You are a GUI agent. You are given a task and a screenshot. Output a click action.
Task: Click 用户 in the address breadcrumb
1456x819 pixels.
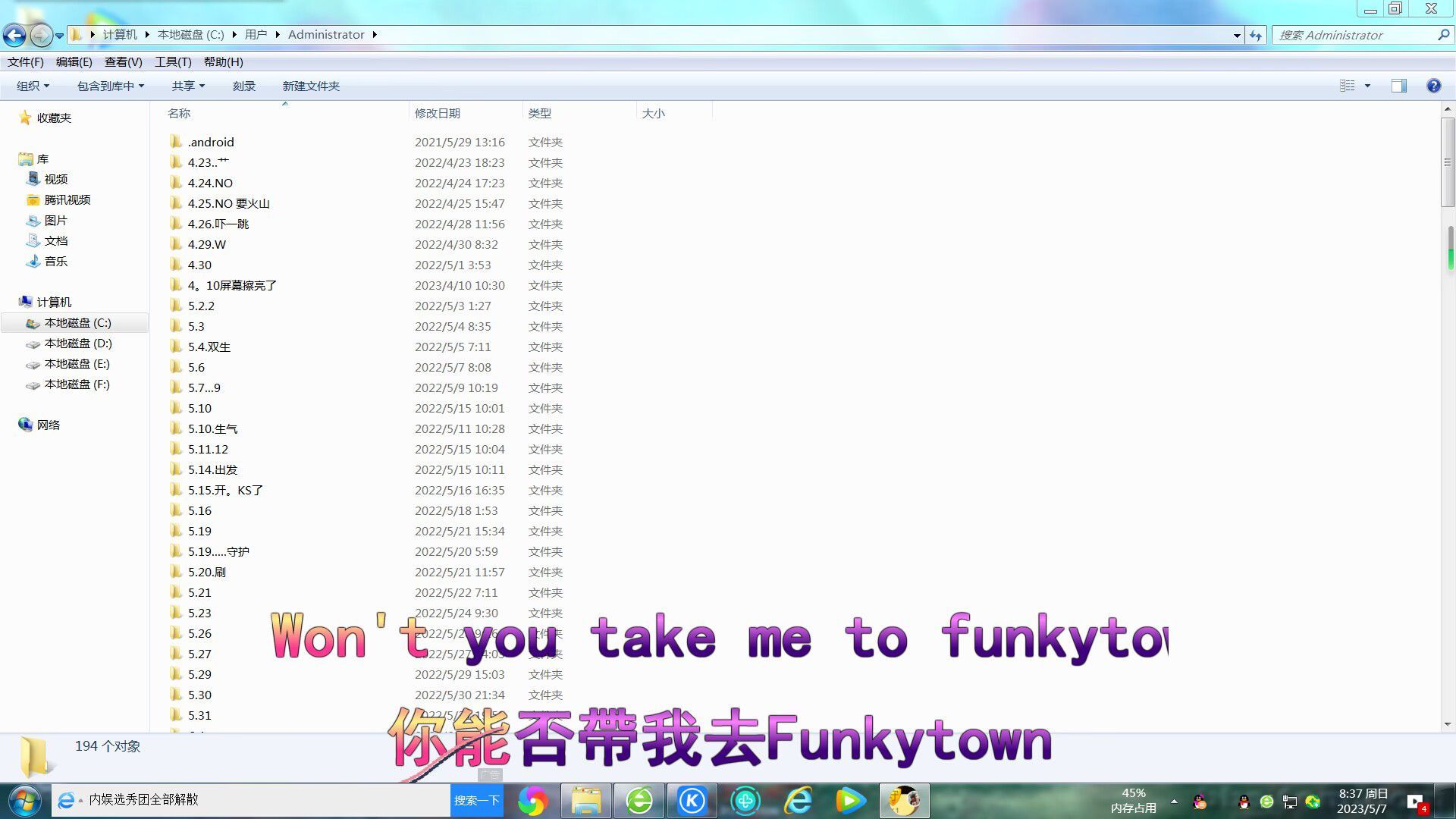click(256, 35)
